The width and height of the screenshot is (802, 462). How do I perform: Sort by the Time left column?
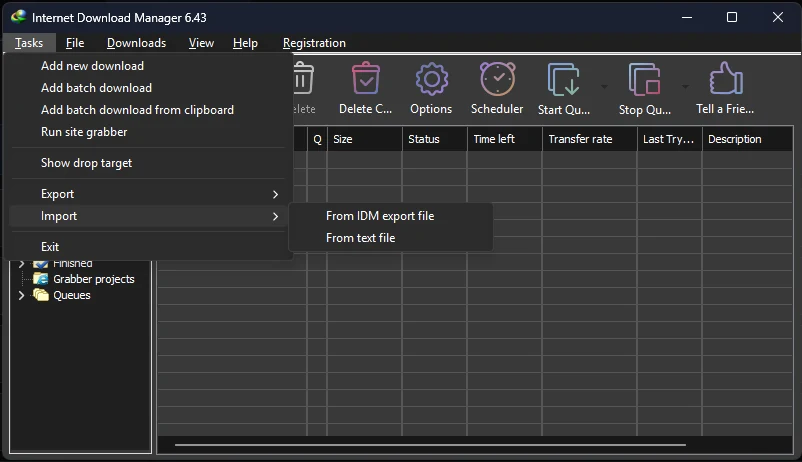(x=505, y=139)
